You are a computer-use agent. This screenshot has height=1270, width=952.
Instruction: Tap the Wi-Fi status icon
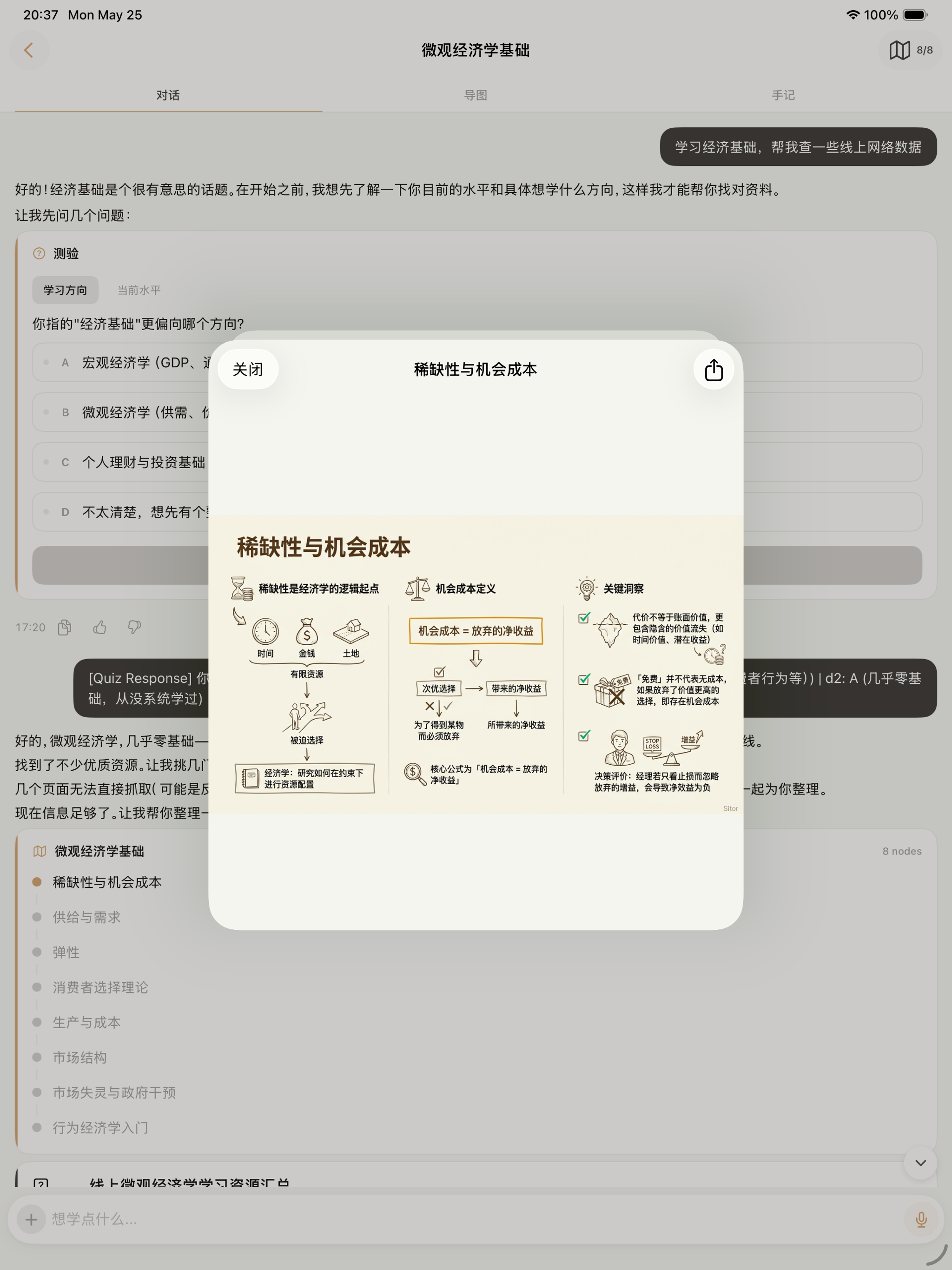point(853,15)
